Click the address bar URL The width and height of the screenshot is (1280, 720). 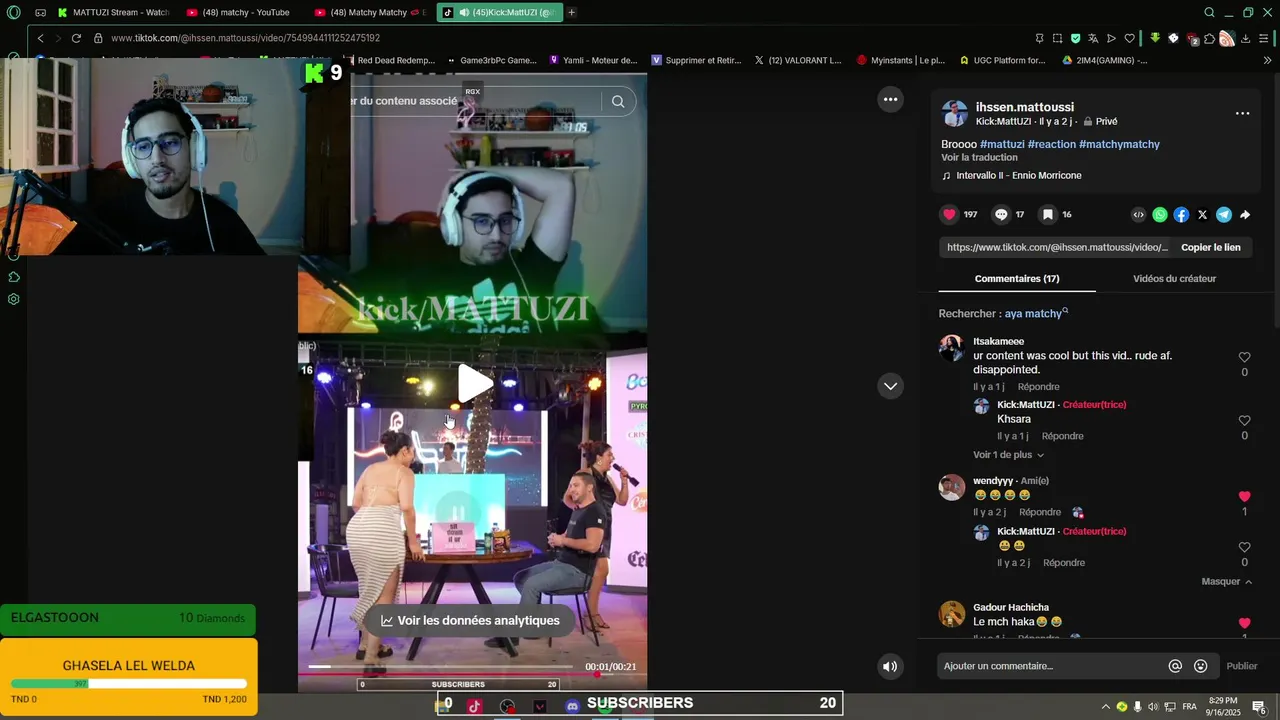click(245, 38)
